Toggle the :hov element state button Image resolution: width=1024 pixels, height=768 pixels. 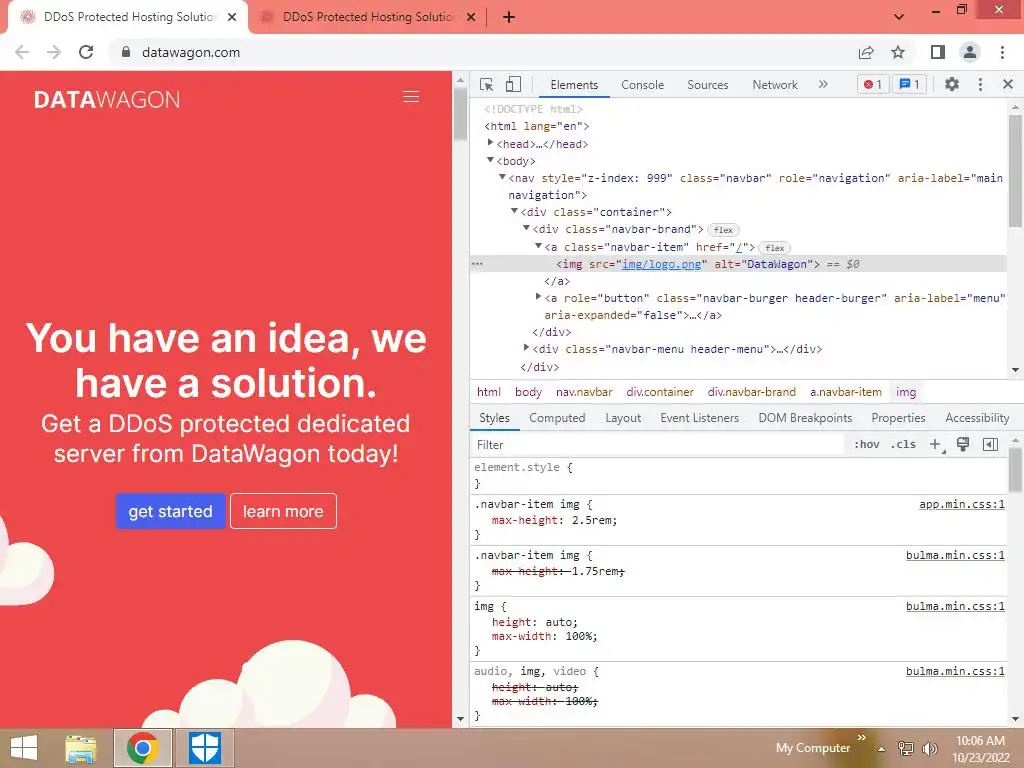tap(867, 445)
